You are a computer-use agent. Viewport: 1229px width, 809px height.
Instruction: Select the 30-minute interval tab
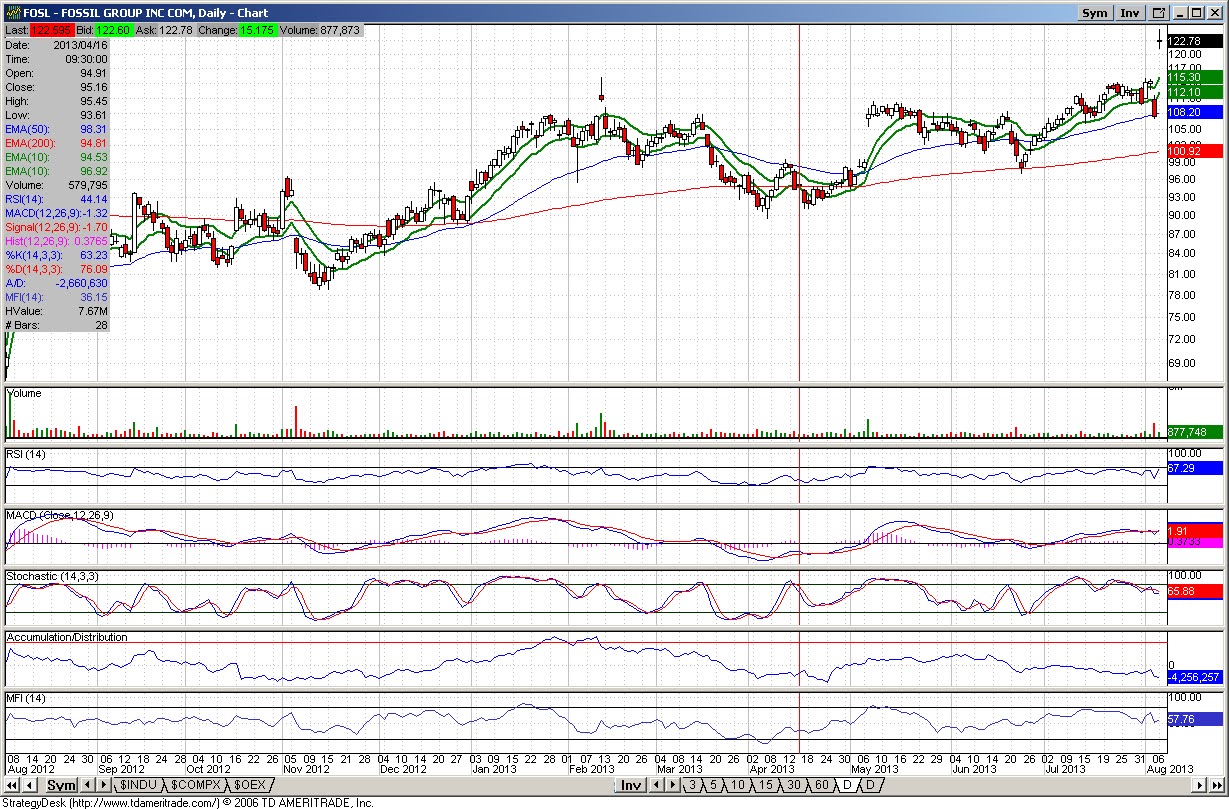tap(794, 785)
